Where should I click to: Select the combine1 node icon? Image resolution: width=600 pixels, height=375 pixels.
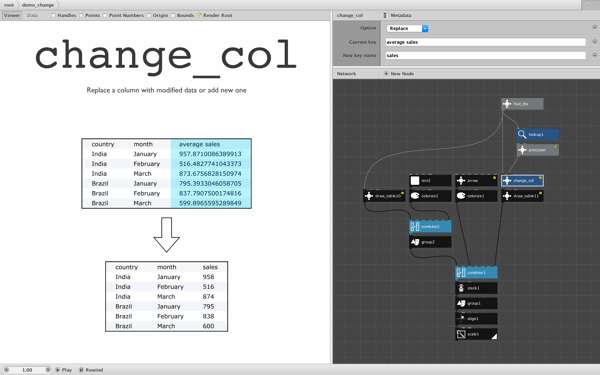(461, 272)
